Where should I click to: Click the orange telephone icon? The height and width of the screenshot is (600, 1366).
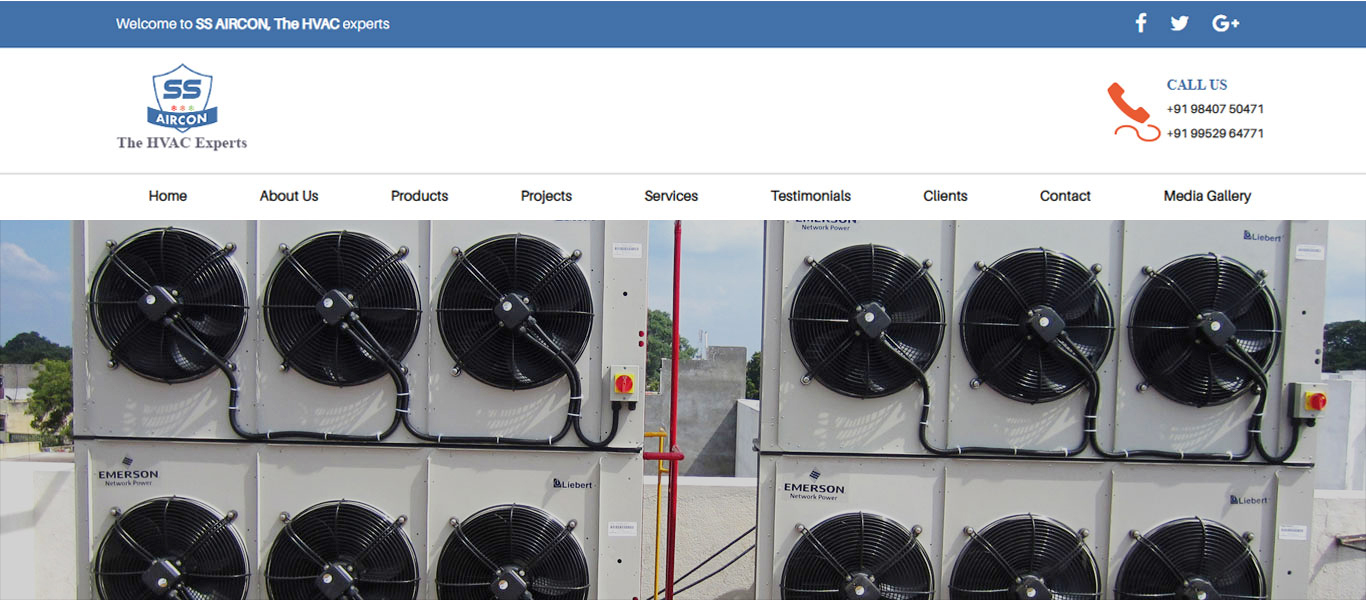pos(1133,111)
